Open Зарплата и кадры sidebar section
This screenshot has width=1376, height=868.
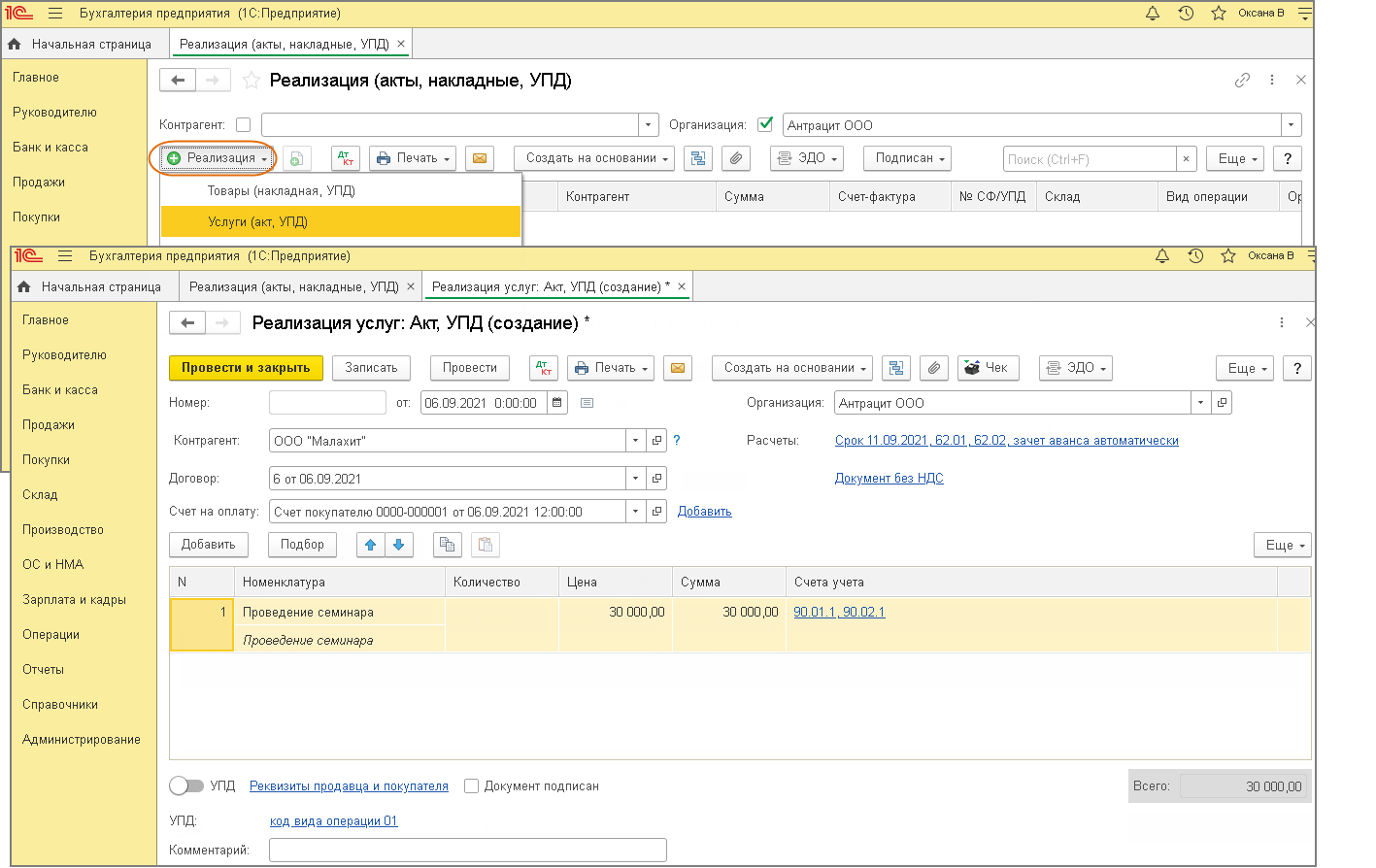click(x=75, y=600)
